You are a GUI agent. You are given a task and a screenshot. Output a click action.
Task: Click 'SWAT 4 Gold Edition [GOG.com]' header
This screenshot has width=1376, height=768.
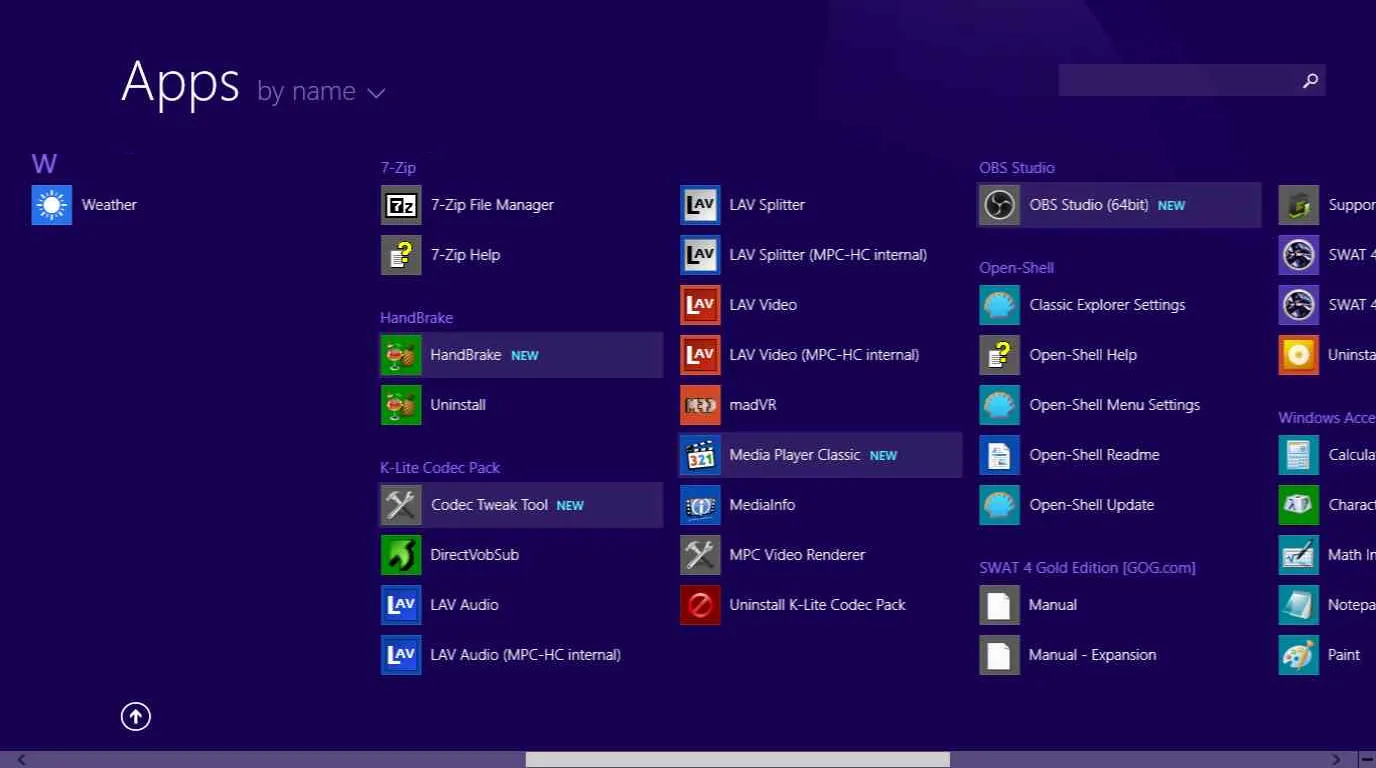tap(1087, 568)
